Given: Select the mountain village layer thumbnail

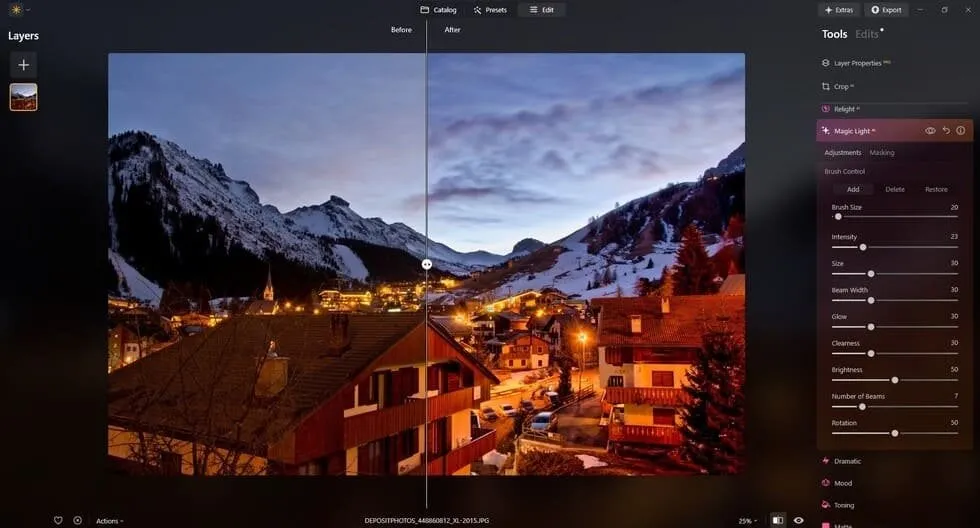Looking at the screenshot, I should point(24,97).
